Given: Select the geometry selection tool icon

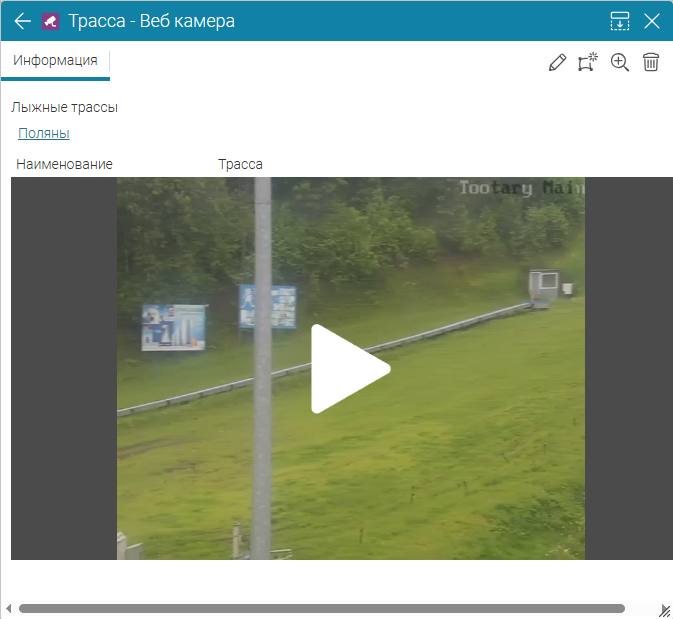Looking at the screenshot, I should (587, 62).
